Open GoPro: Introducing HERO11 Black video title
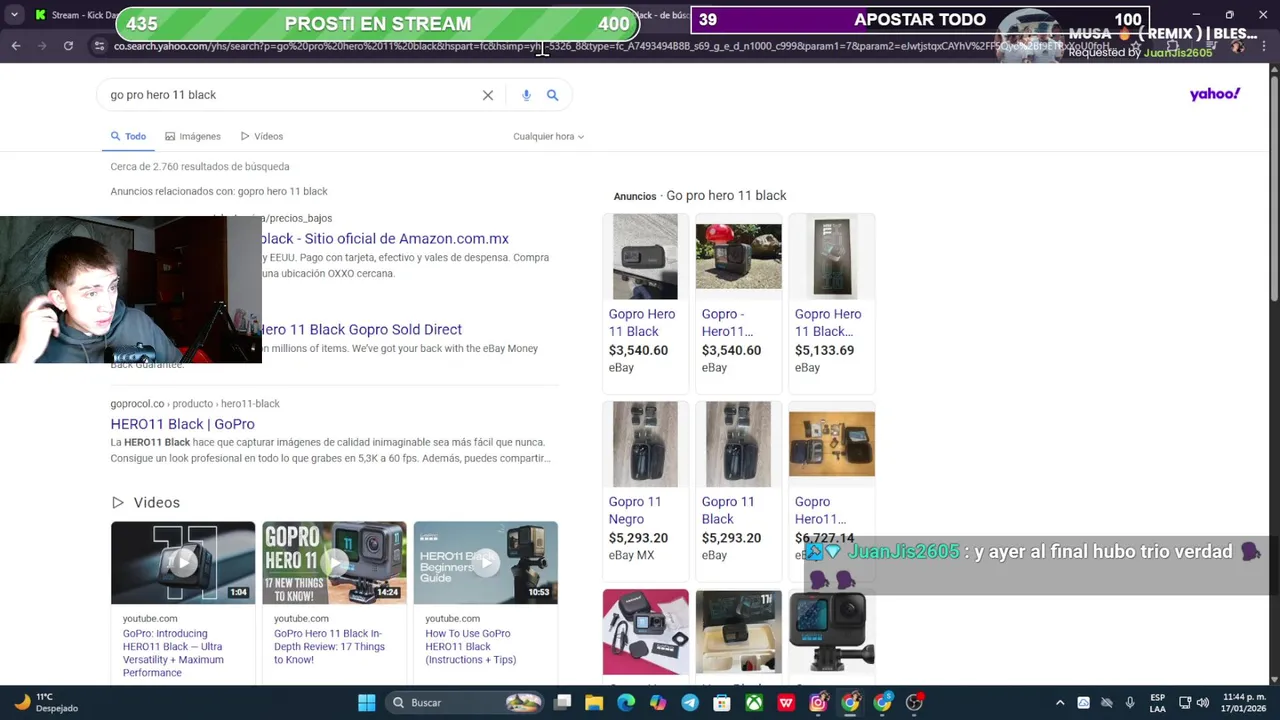 tap(174, 653)
